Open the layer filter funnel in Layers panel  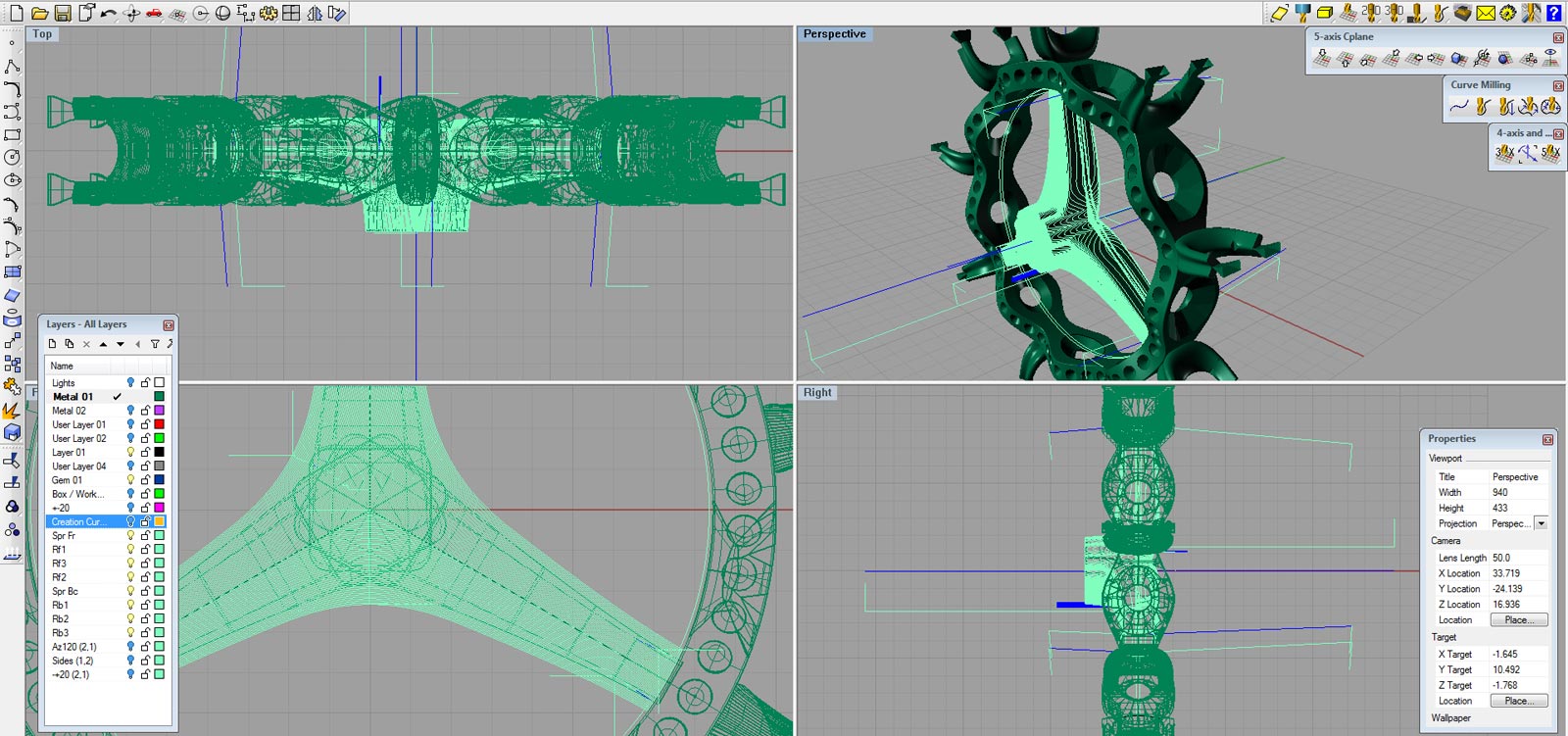[x=155, y=344]
